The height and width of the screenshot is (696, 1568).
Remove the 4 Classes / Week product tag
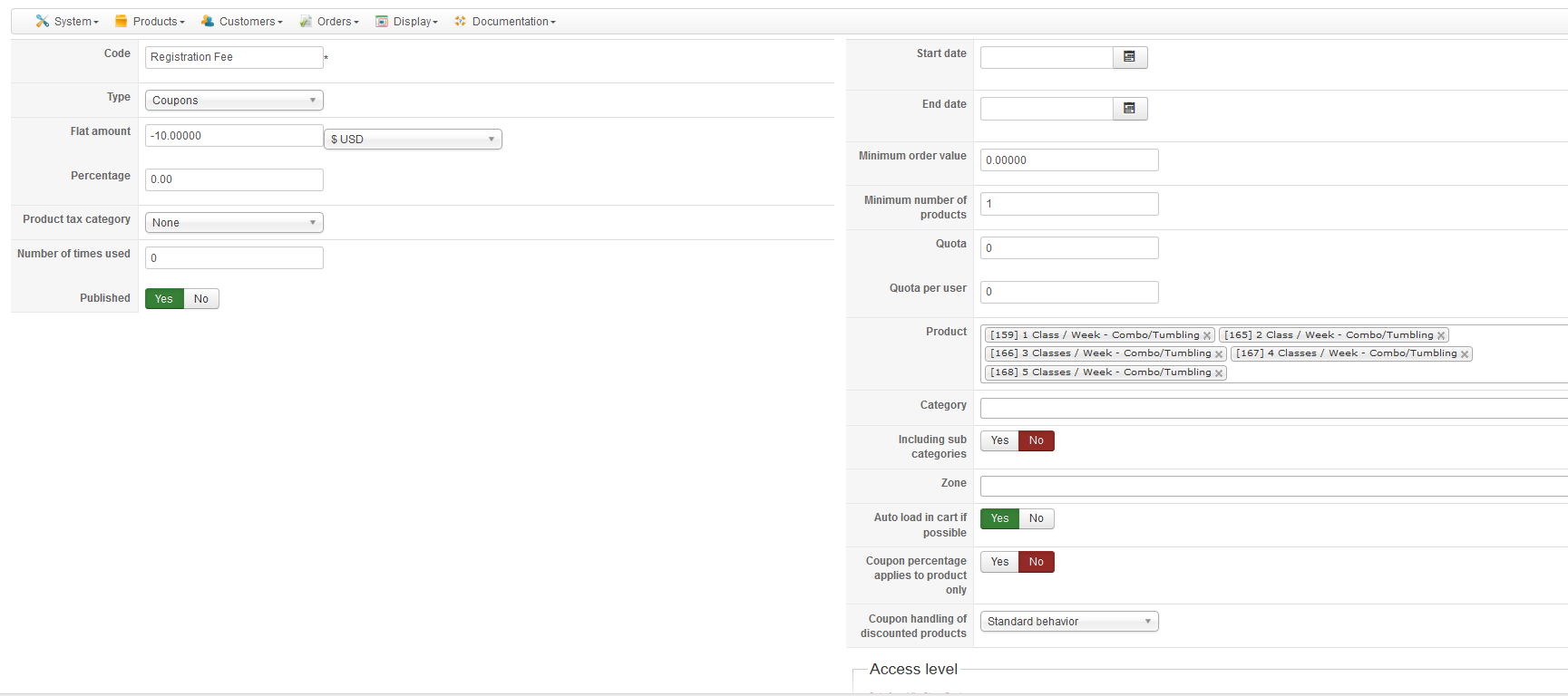tap(1465, 354)
